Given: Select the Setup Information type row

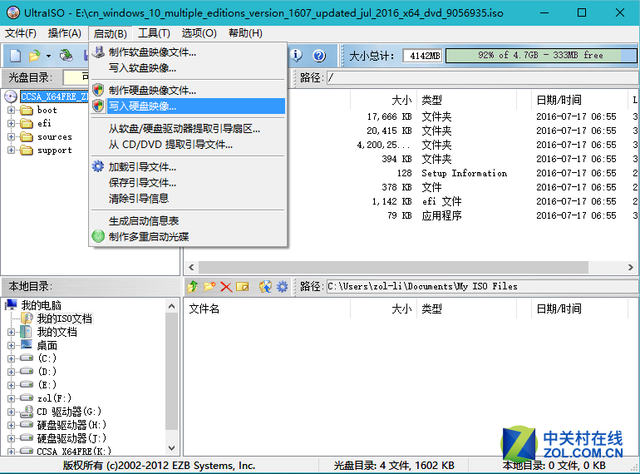Looking at the screenshot, I should click(x=464, y=173).
